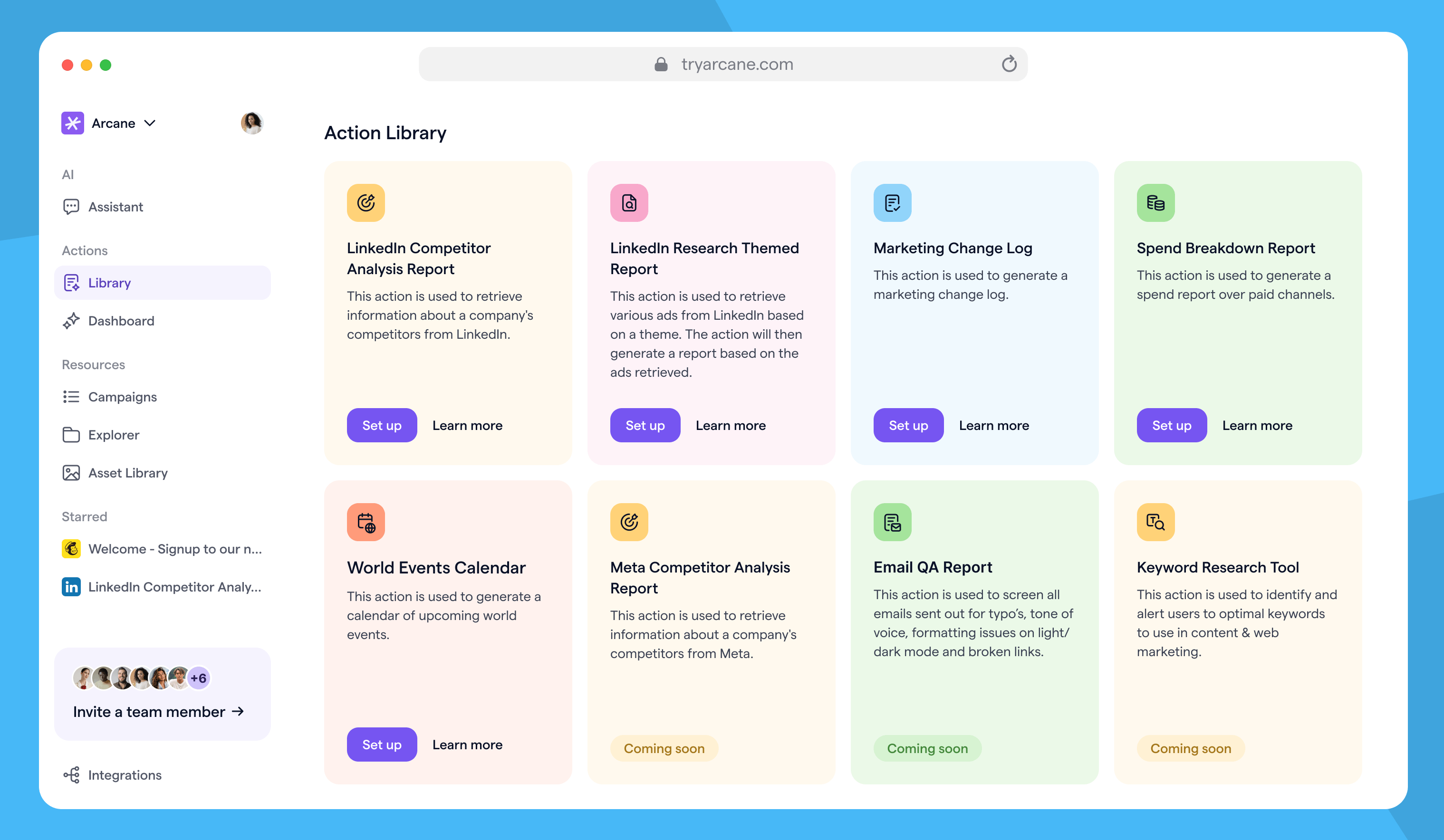This screenshot has width=1444, height=840.
Task: Open starred Welcome Signup item
Action: click(x=174, y=549)
